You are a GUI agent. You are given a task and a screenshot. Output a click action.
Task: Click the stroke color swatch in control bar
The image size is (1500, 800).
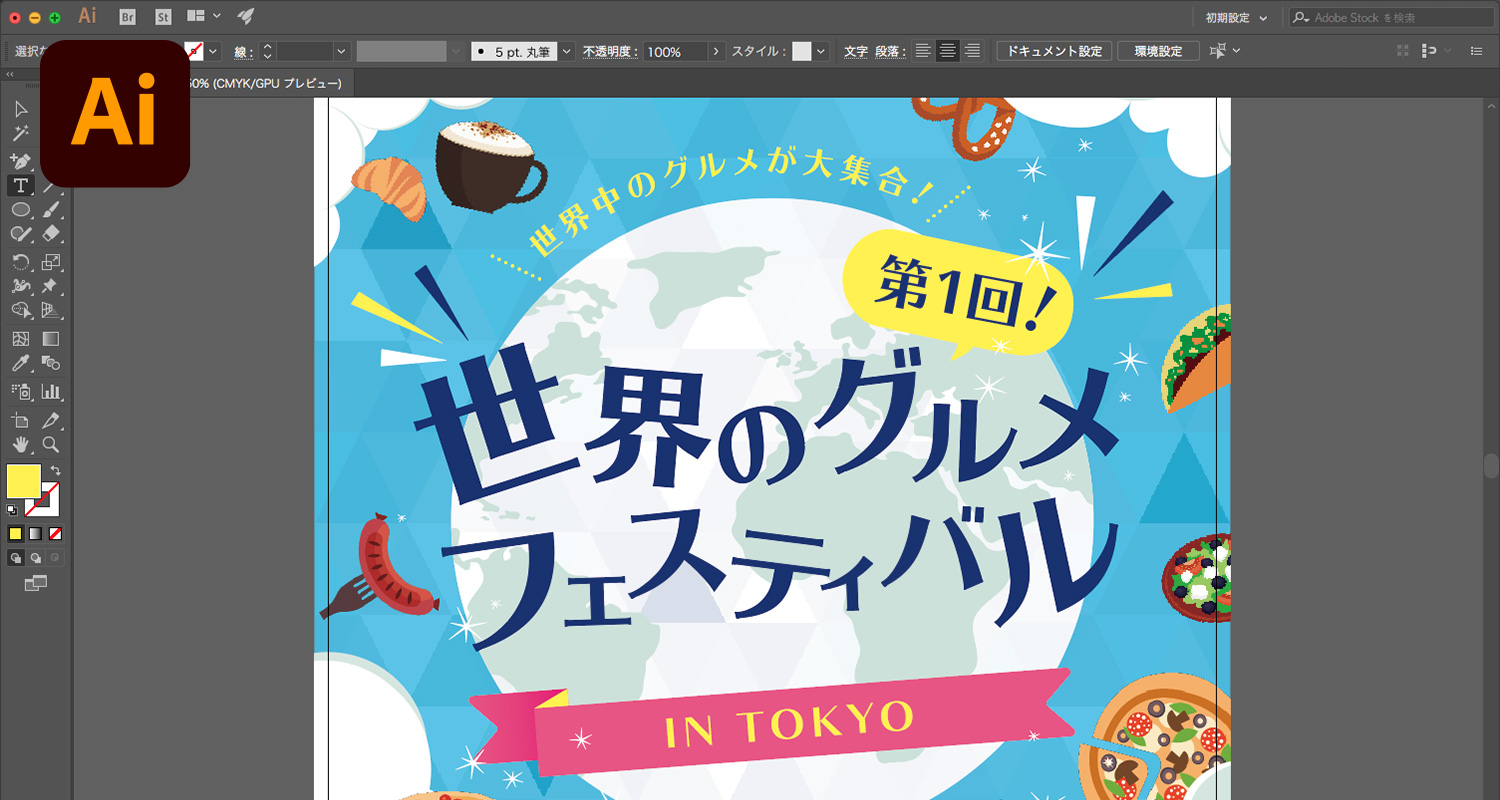point(196,51)
